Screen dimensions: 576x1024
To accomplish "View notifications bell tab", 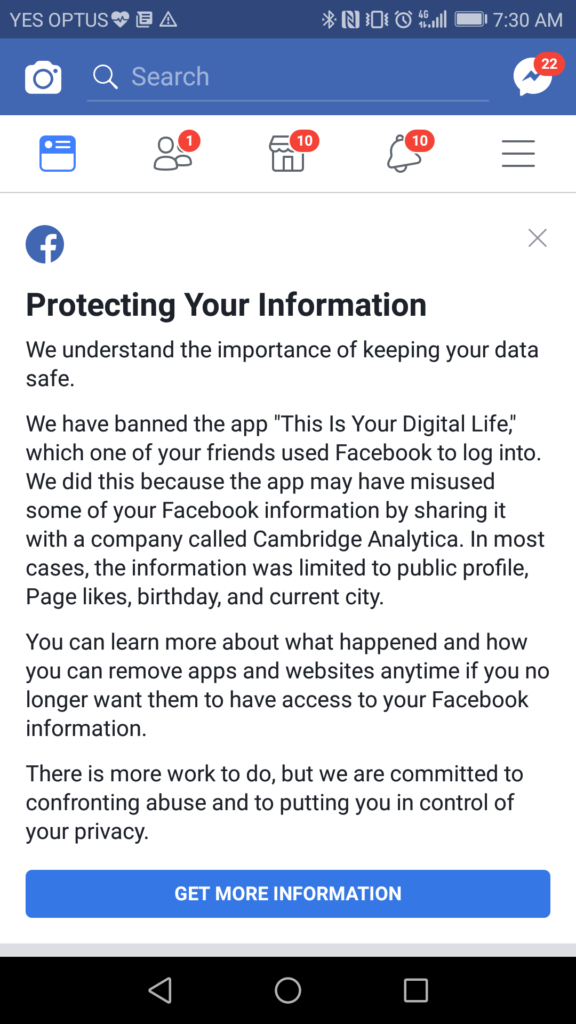I will [x=408, y=152].
